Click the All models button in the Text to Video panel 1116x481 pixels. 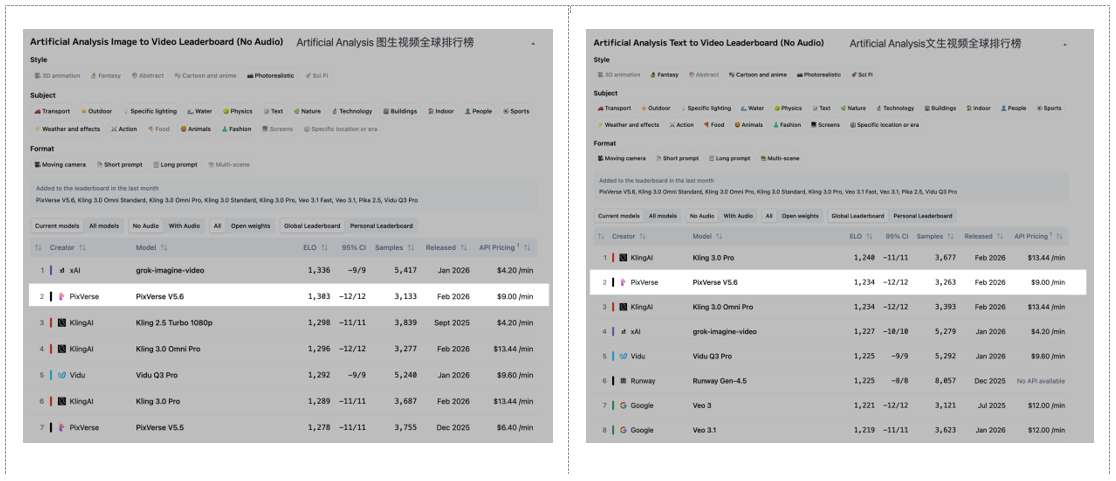662,216
